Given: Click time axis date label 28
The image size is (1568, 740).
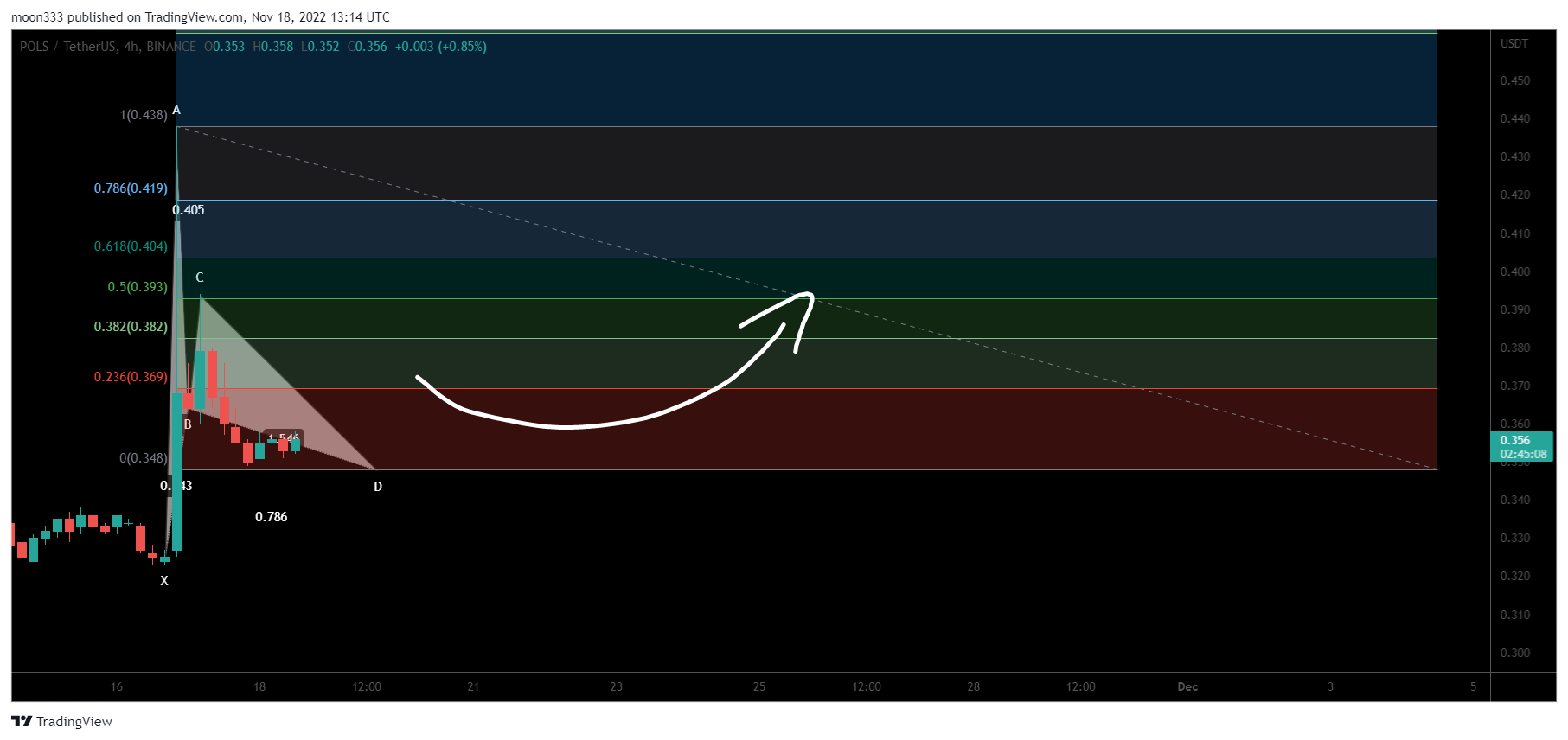Looking at the screenshot, I should 974,686.
